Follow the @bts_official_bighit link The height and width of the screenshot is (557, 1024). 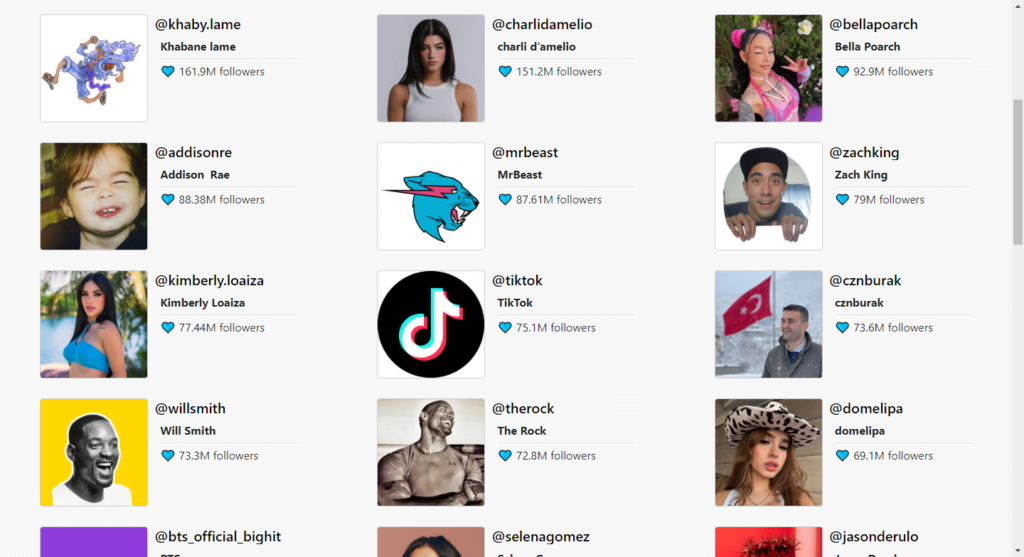pos(218,536)
